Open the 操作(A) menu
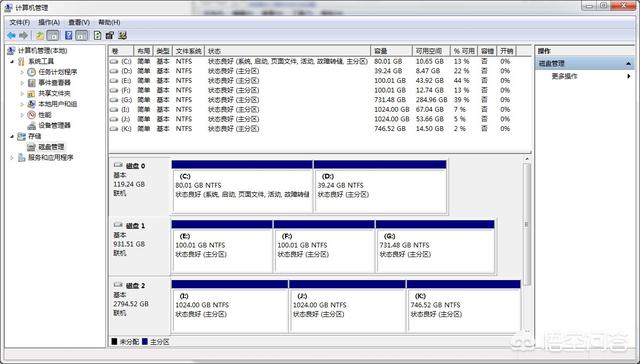Screen dimensions: 640x364 pyautogui.click(x=49, y=22)
